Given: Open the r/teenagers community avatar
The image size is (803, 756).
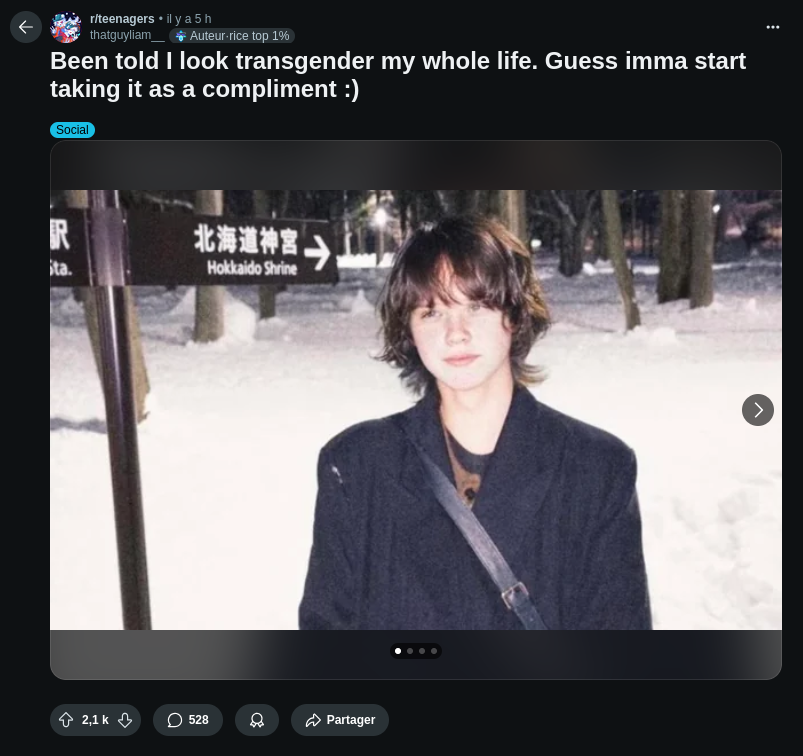Looking at the screenshot, I should pyautogui.click(x=66, y=27).
